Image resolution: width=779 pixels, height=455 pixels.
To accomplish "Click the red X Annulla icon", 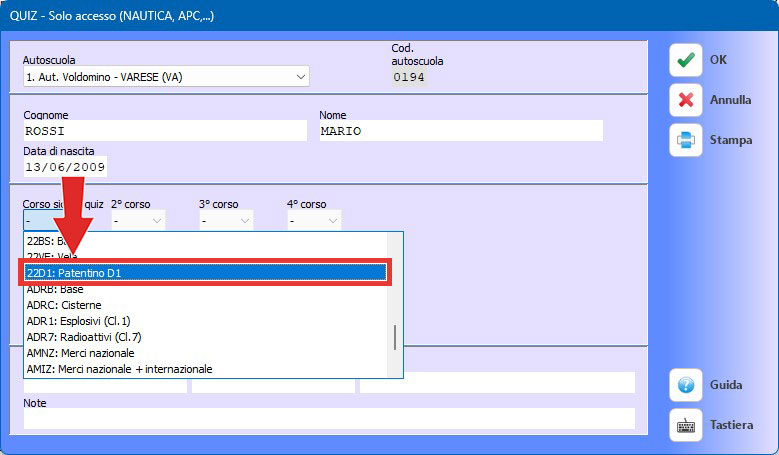I will 686,100.
